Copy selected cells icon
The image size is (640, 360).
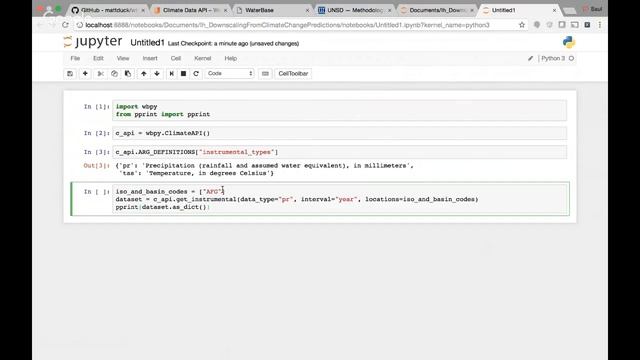point(114,73)
